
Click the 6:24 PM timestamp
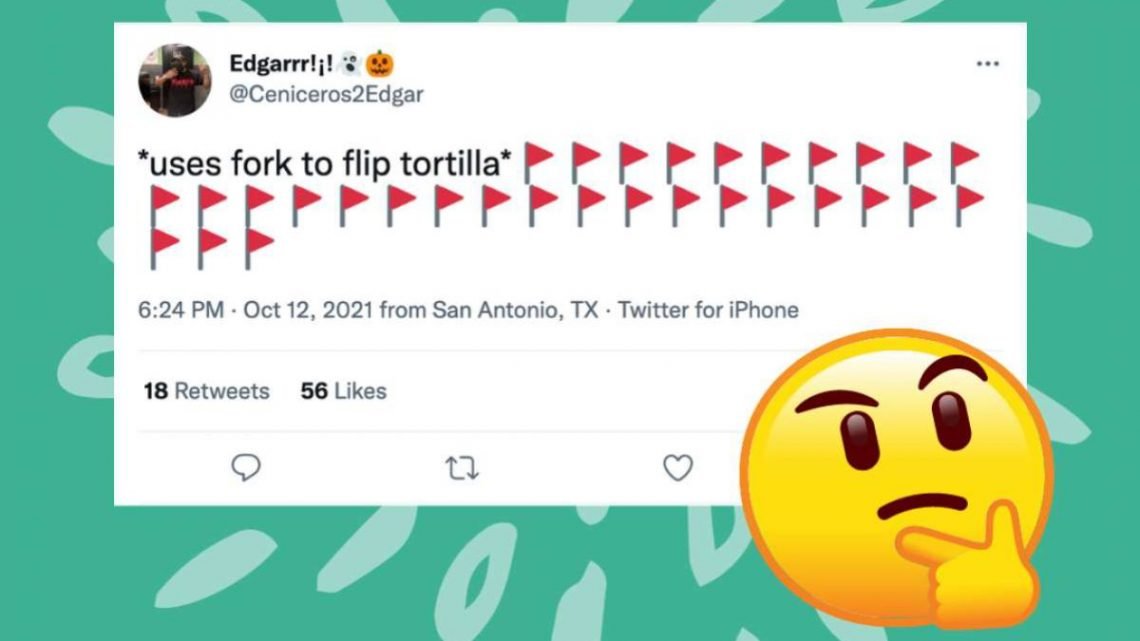point(180,310)
